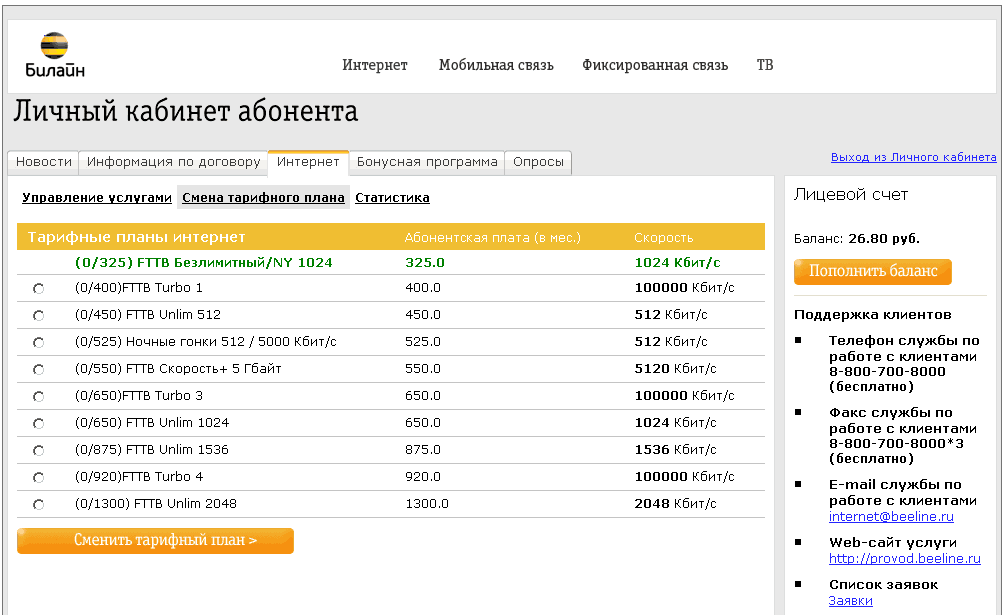This screenshot has height=615, width=1004.
Task: Click the 1300.0 monthly fee value
Action: point(427,504)
